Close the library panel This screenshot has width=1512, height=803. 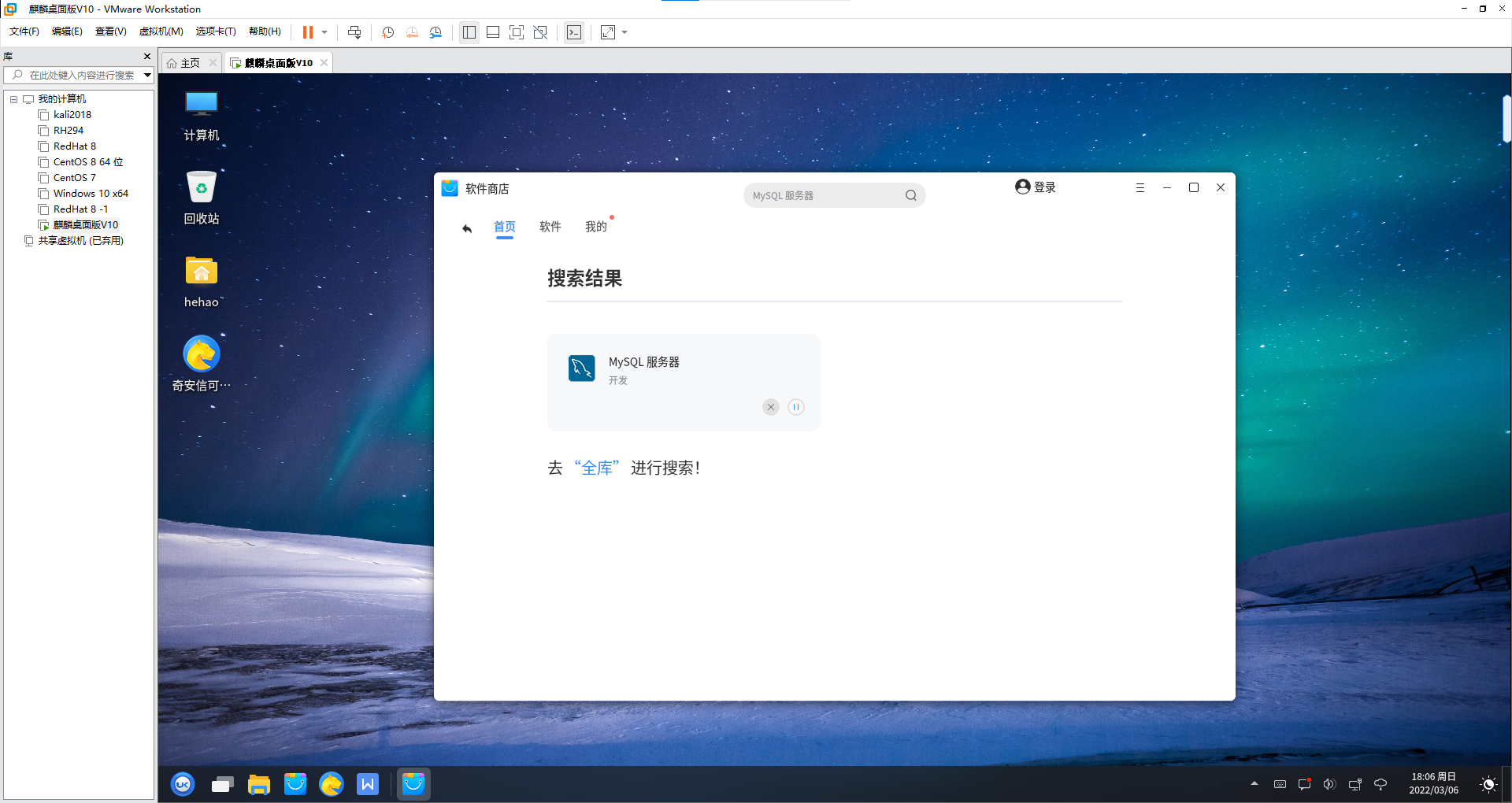146,57
